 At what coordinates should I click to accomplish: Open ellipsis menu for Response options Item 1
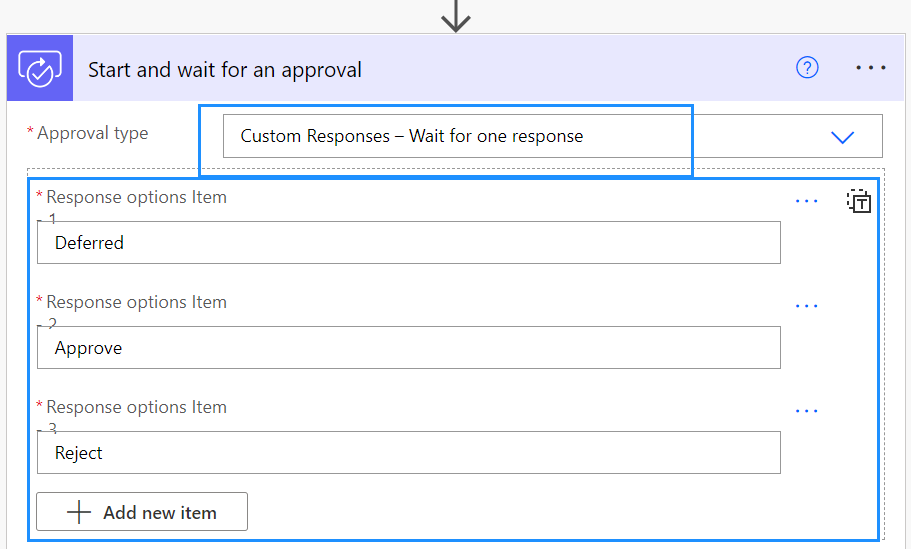point(806,201)
